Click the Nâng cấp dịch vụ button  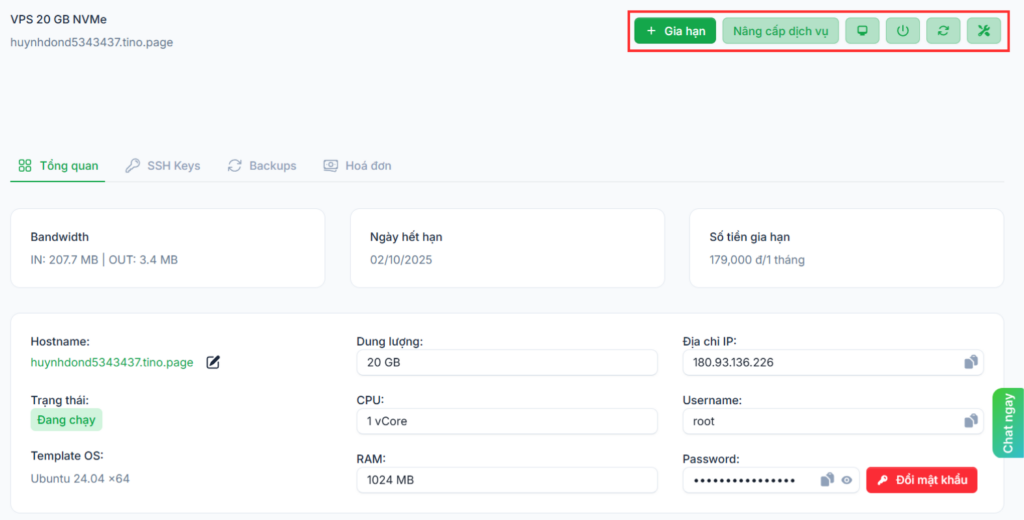[780, 31]
